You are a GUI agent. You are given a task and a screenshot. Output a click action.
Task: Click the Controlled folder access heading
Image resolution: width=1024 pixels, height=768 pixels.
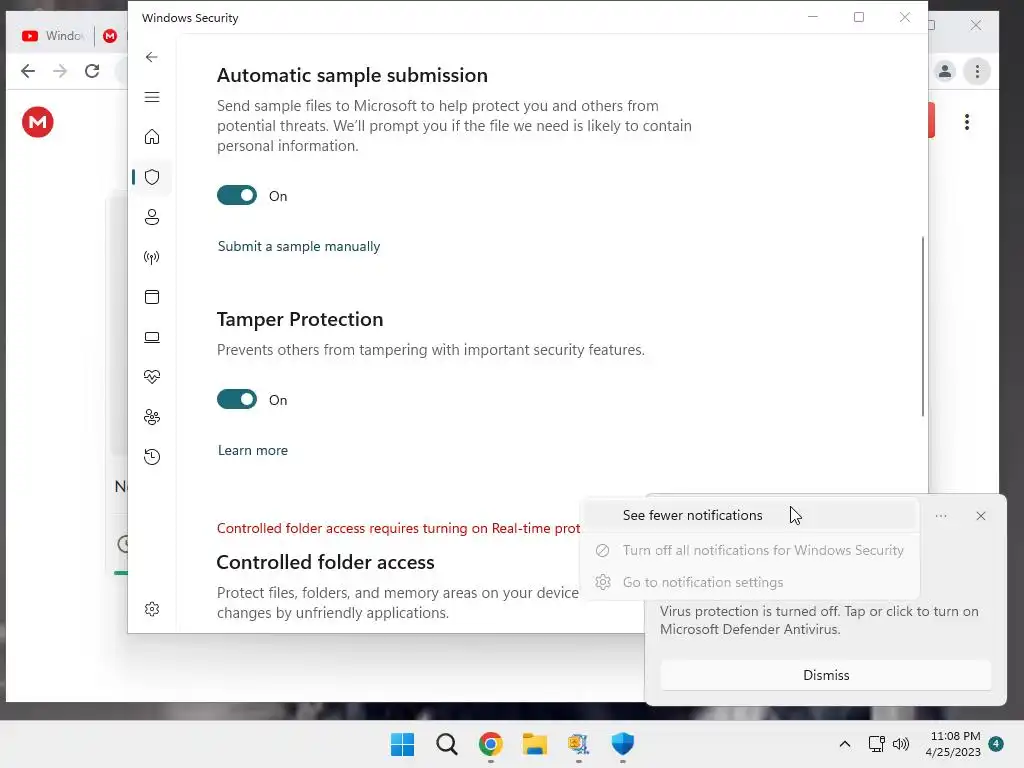[x=325, y=562]
